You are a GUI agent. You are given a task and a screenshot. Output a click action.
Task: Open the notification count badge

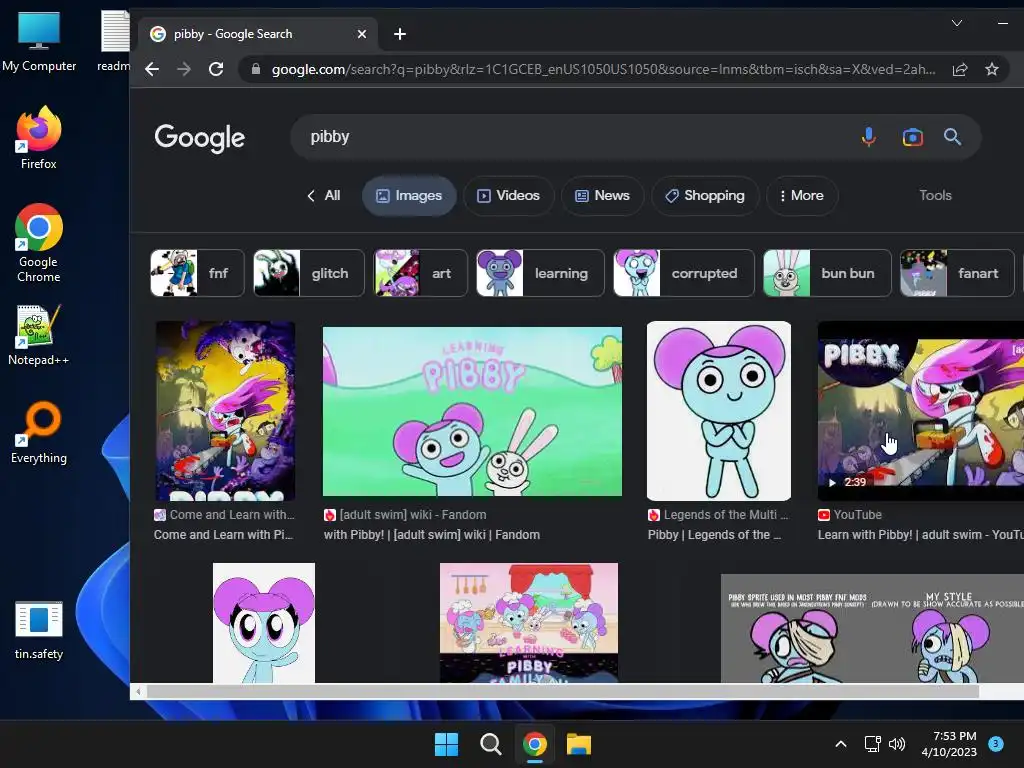click(x=996, y=743)
